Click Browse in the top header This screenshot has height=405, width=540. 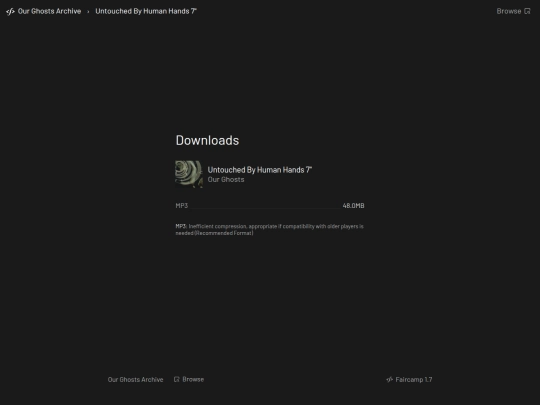coord(508,11)
